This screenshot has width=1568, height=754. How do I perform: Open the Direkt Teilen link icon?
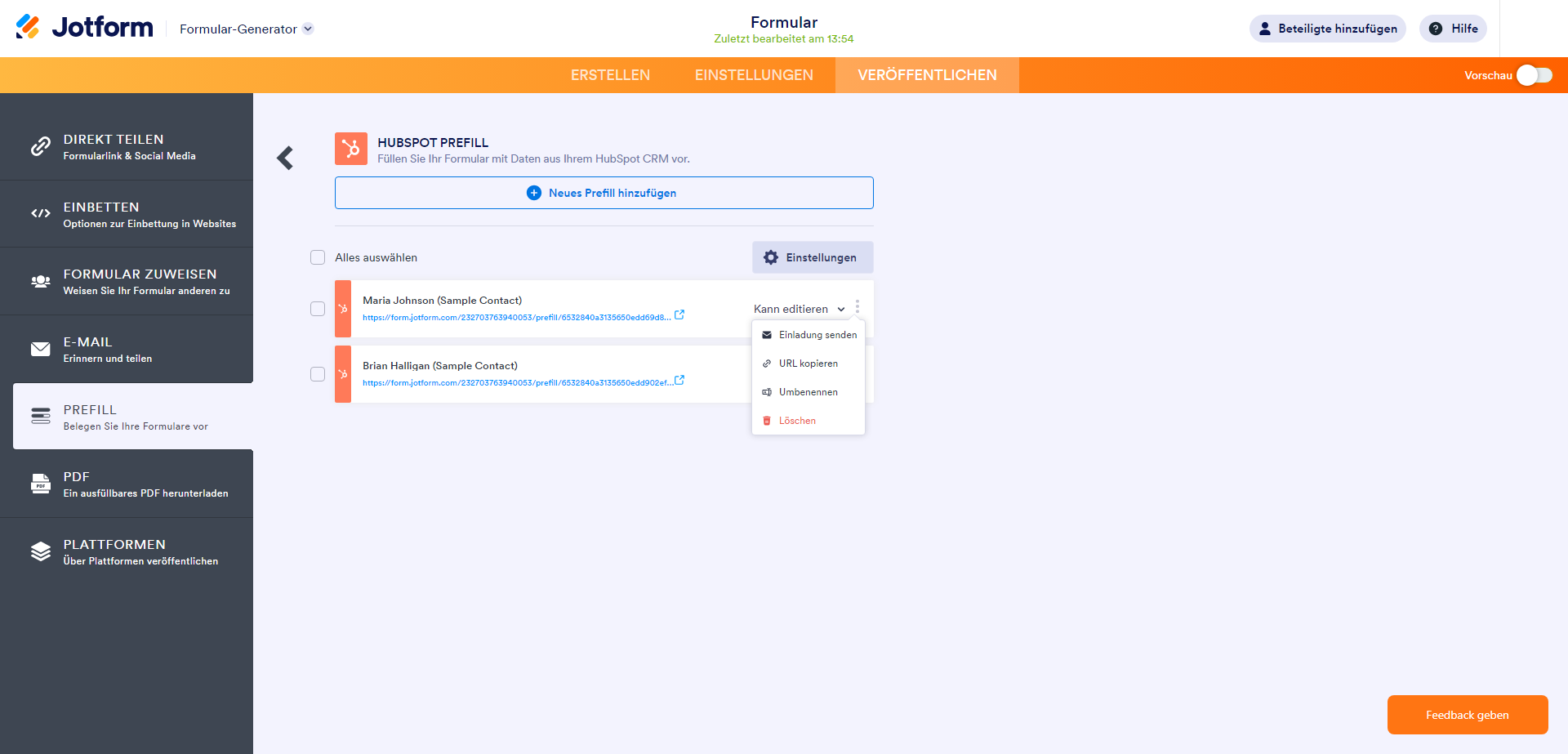coord(41,146)
